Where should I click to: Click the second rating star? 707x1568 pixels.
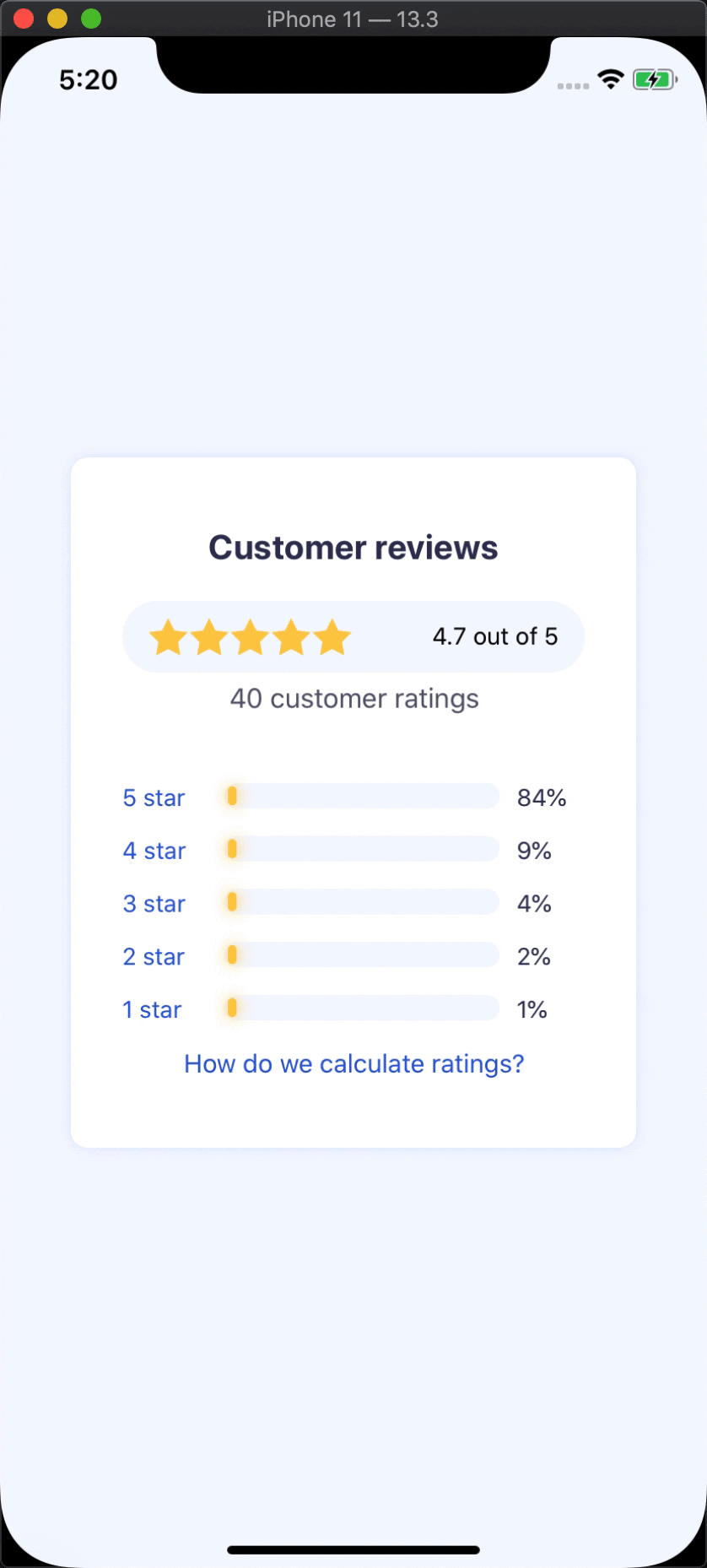click(209, 637)
